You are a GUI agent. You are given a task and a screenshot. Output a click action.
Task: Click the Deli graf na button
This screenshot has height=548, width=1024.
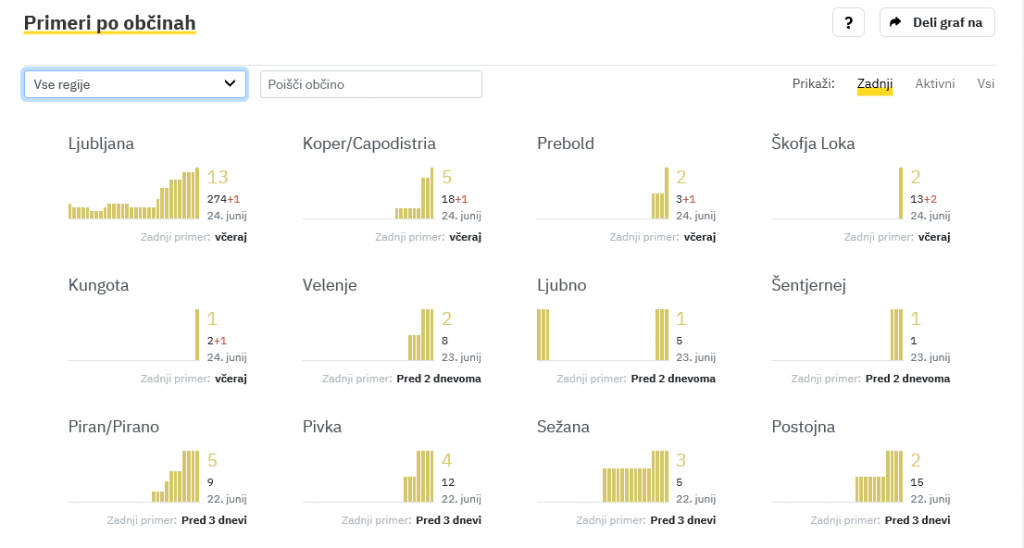point(937,22)
